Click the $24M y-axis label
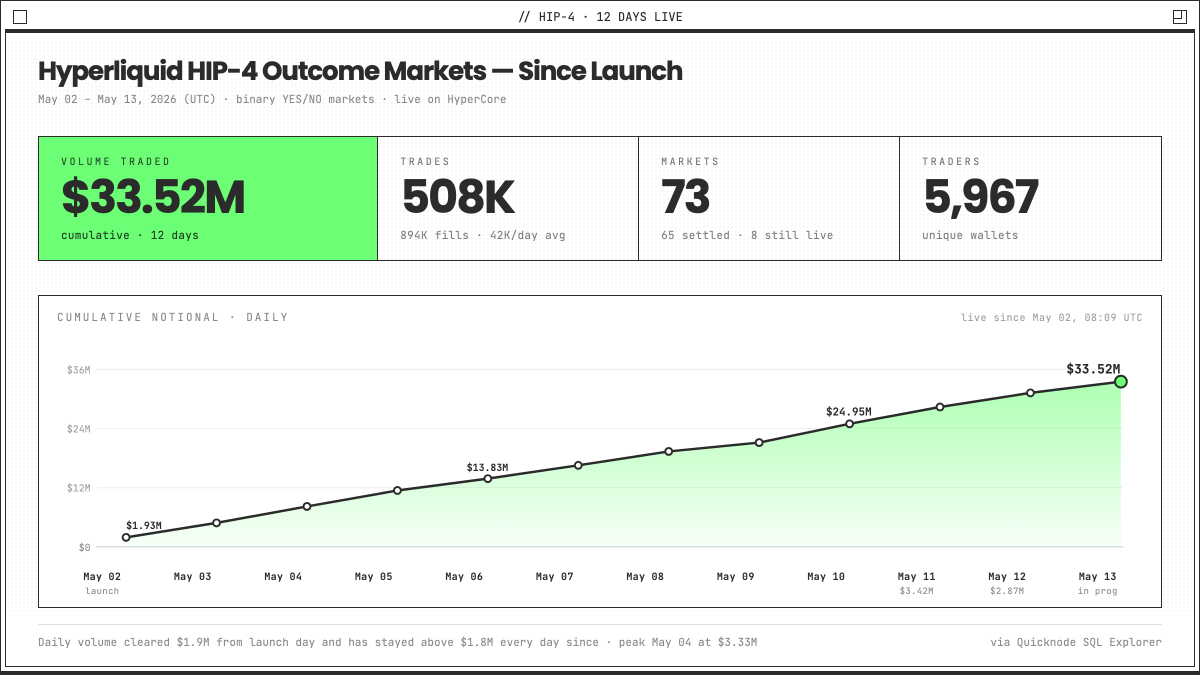 click(79, 429)
